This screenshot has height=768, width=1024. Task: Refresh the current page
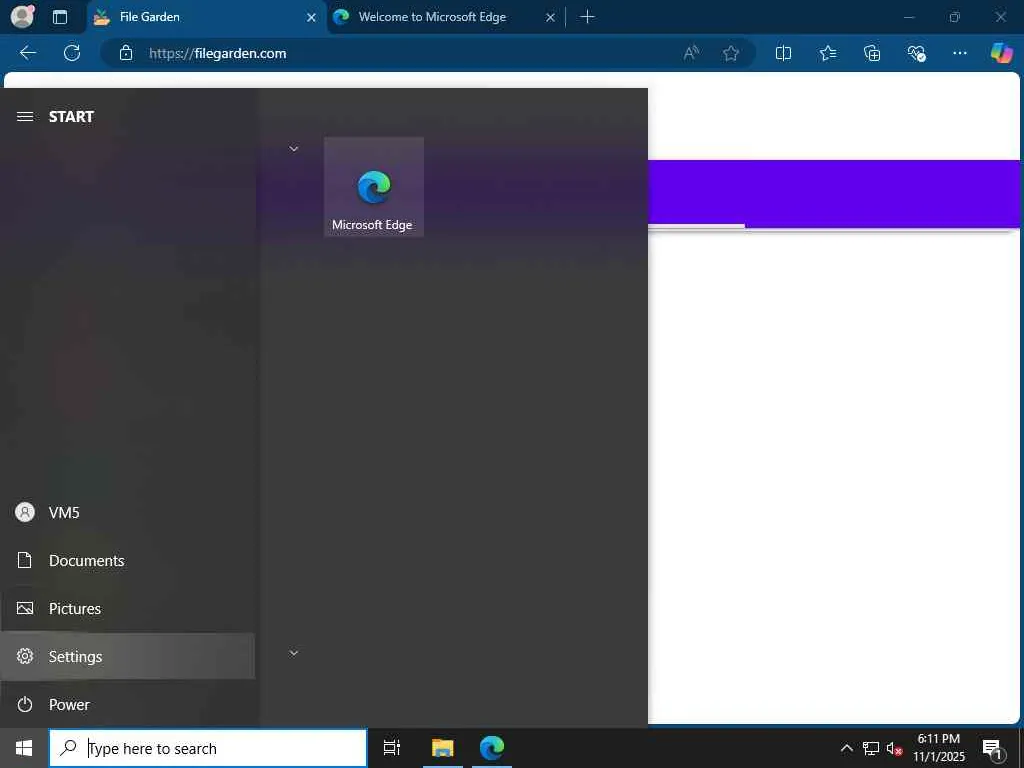click(72, 53)
